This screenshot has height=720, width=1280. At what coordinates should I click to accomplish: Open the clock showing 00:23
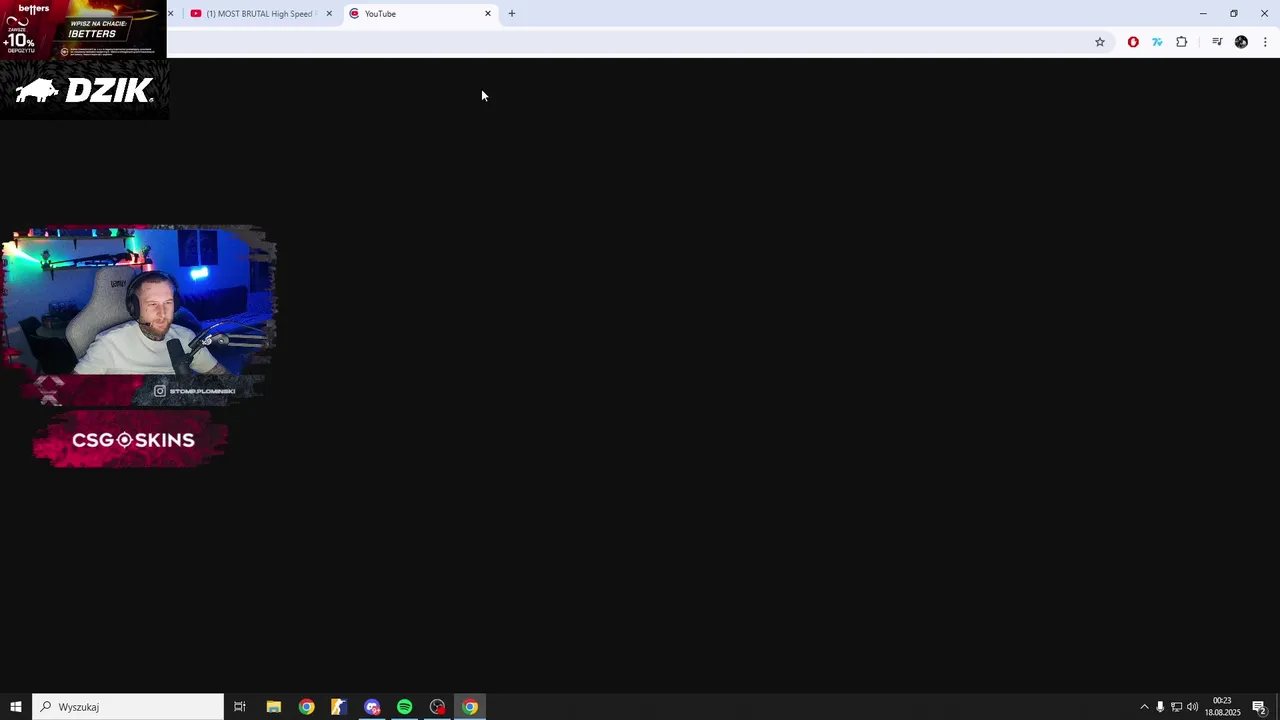pos(1222,707)
